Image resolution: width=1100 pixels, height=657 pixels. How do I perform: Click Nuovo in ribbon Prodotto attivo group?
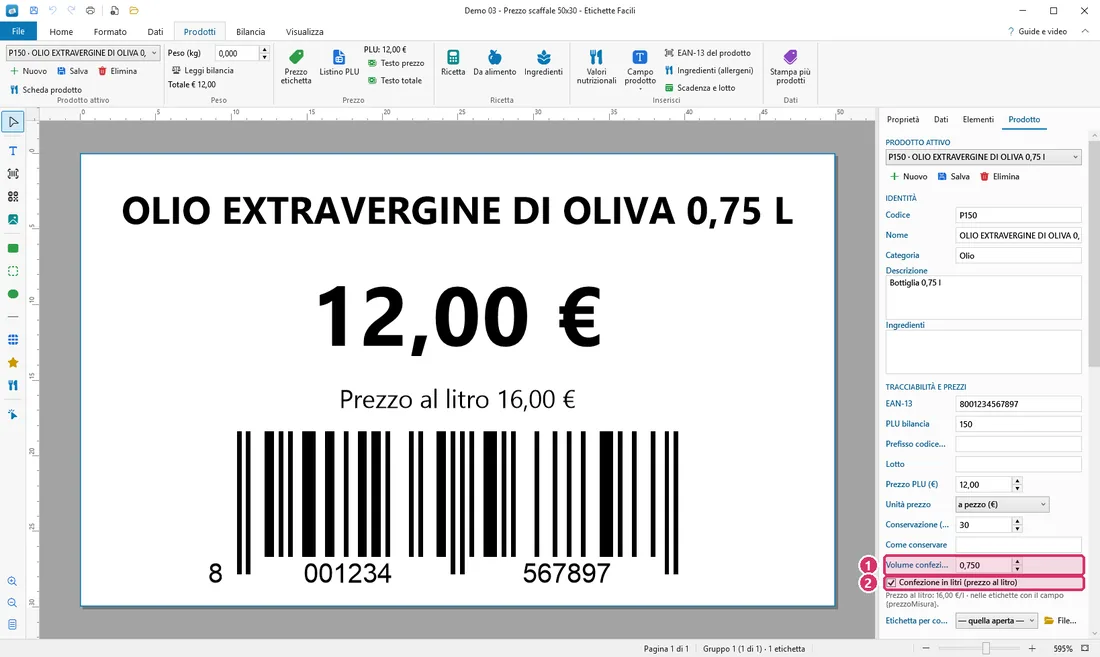click(x=28, y=71)
